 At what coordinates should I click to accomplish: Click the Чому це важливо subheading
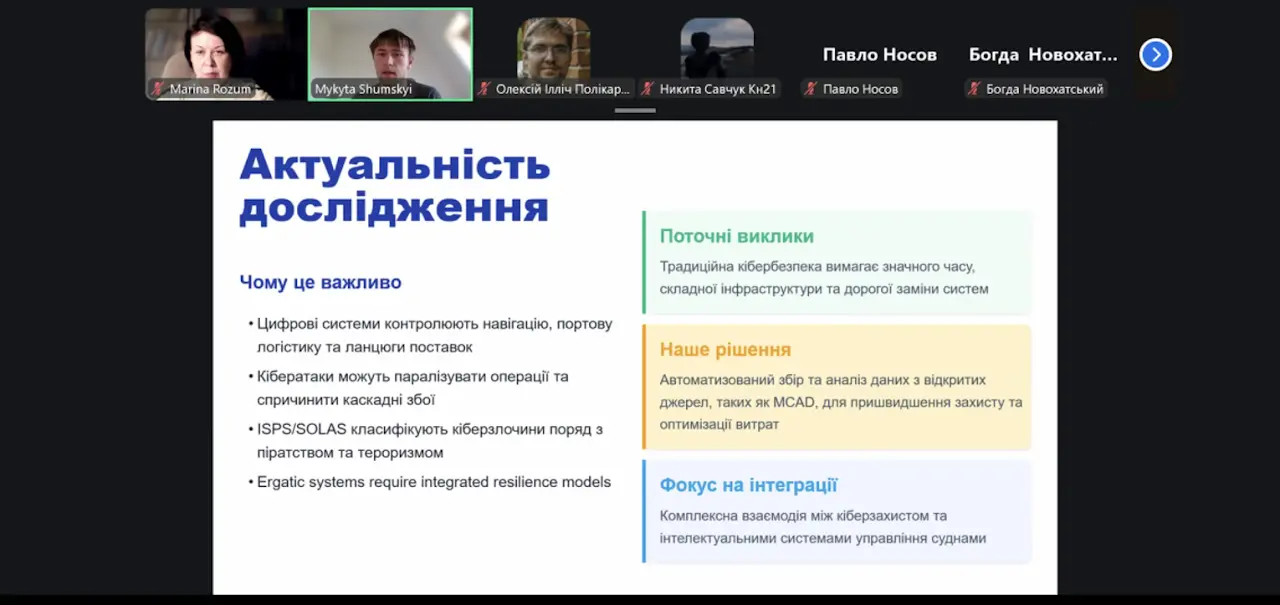(320, 282)
